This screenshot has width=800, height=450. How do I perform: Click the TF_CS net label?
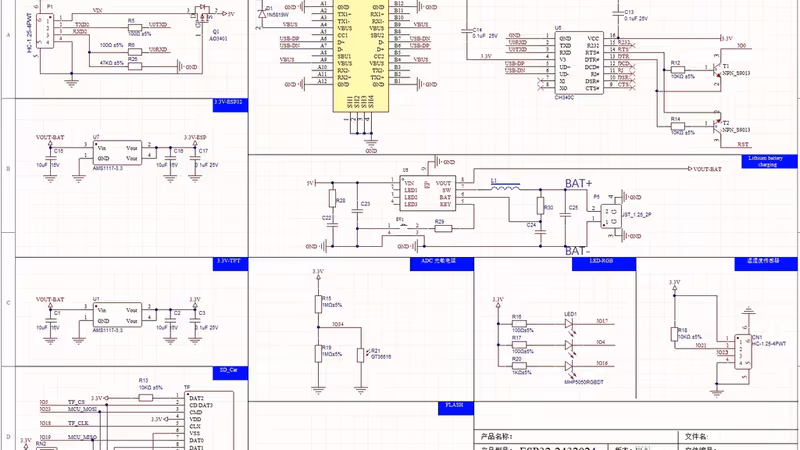76,402
